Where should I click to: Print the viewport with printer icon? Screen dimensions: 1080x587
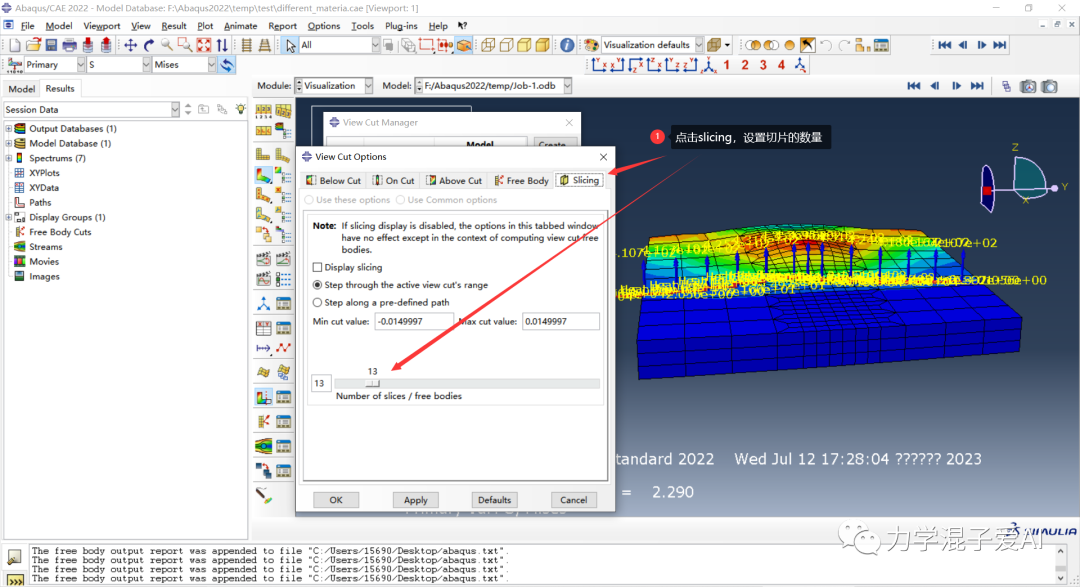point(70,45)
